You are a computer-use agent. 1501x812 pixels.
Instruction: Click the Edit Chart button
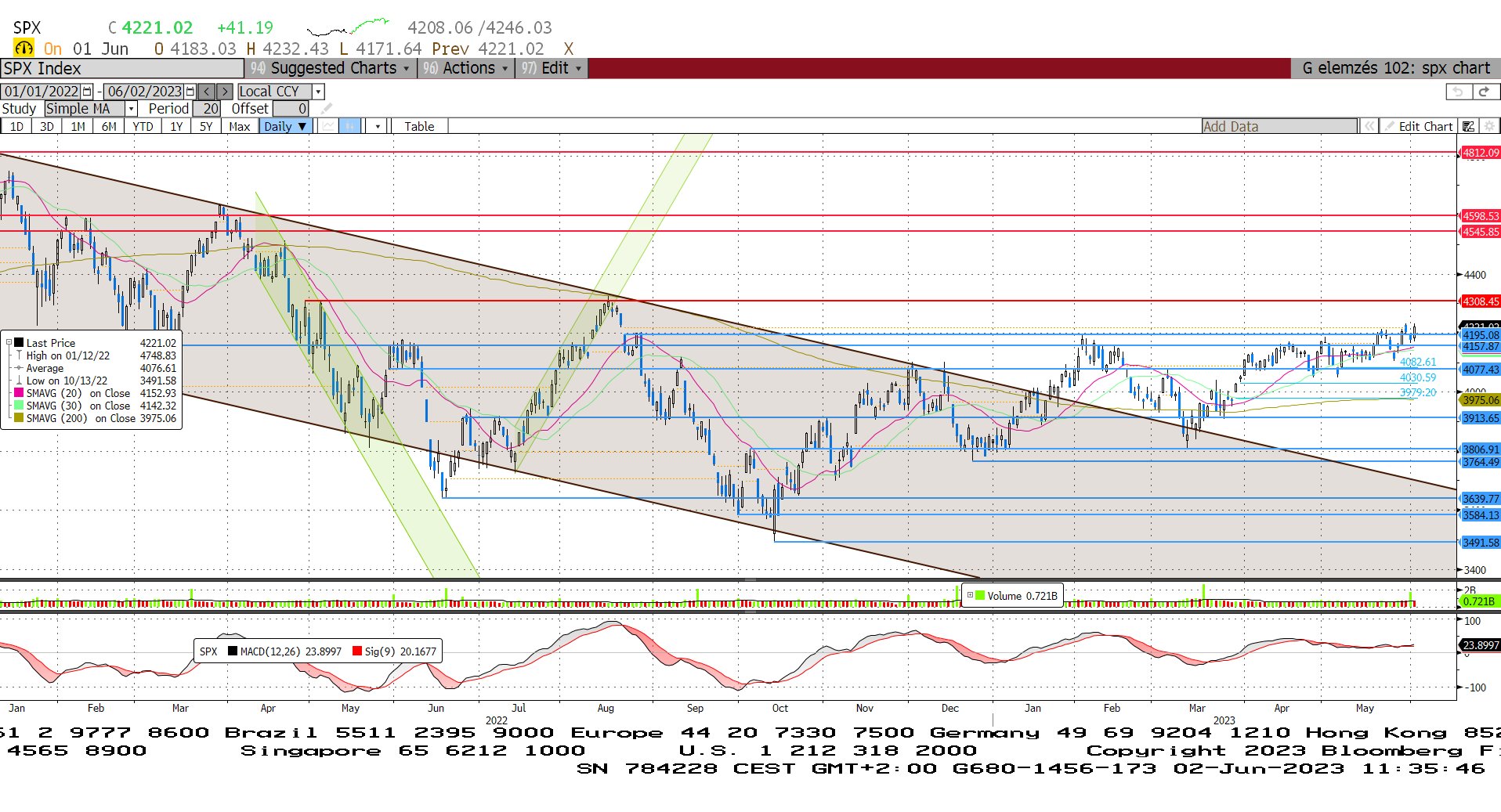1420,126
